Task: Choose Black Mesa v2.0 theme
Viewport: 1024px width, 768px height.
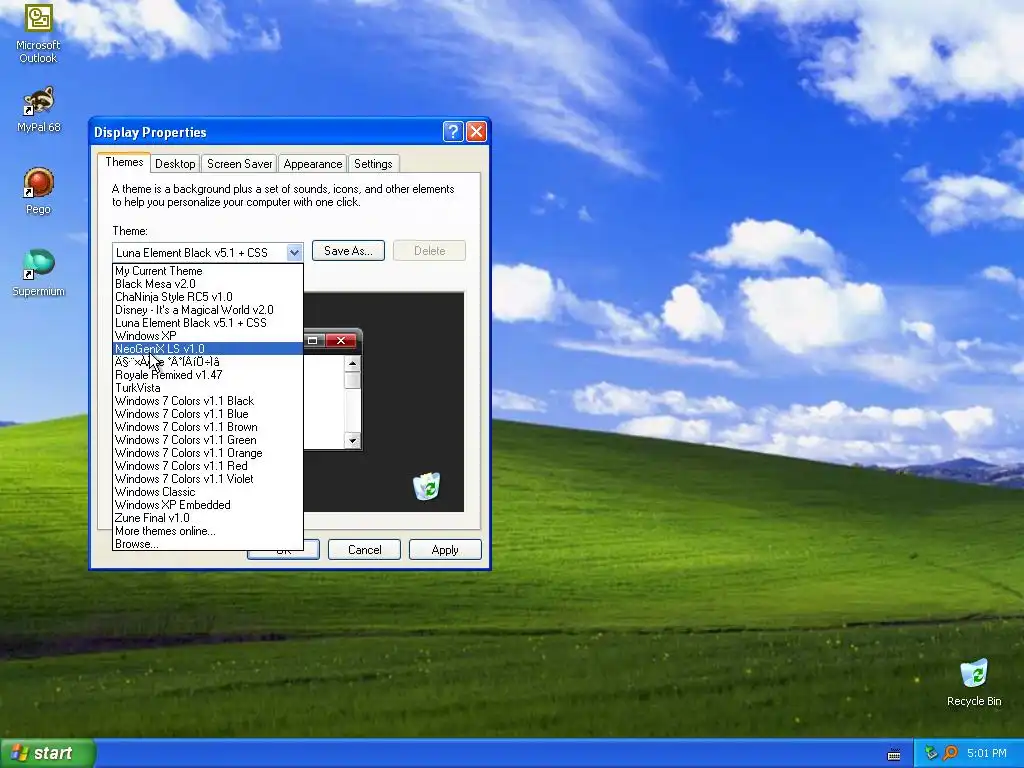Action: click(x=208, y=283)
